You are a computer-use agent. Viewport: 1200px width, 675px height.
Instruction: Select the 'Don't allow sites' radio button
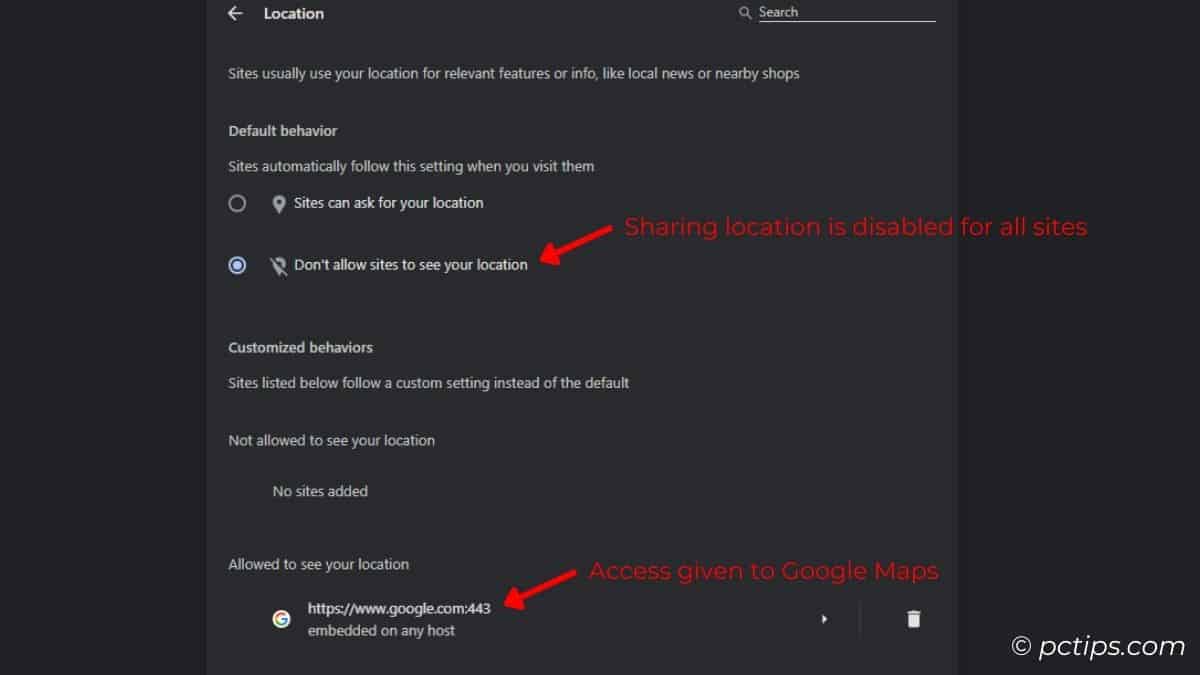tap(237, 265)
